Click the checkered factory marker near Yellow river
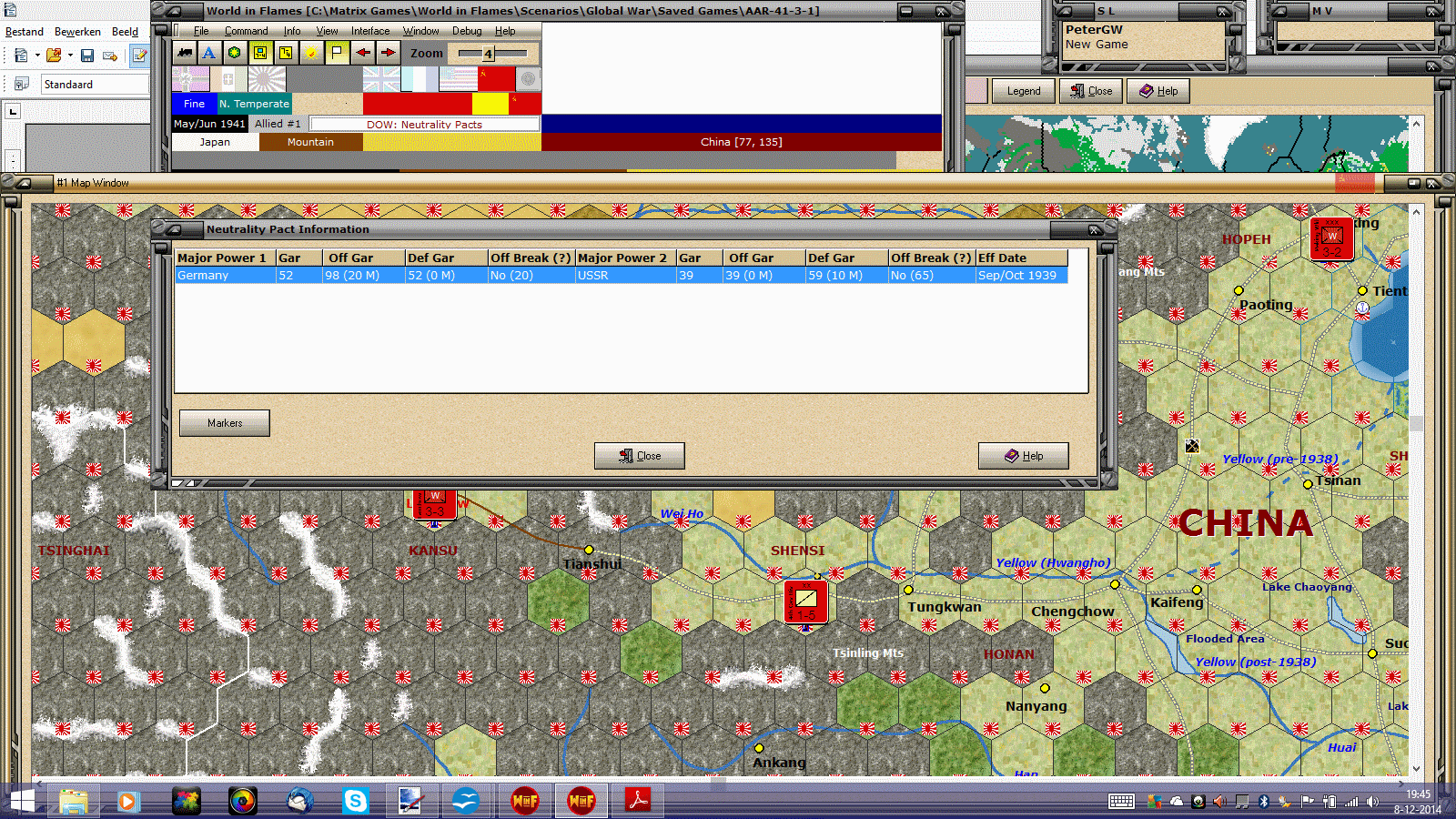Screen dimensions: 1456x819 pyautogui.click(x=1192, y=446)
